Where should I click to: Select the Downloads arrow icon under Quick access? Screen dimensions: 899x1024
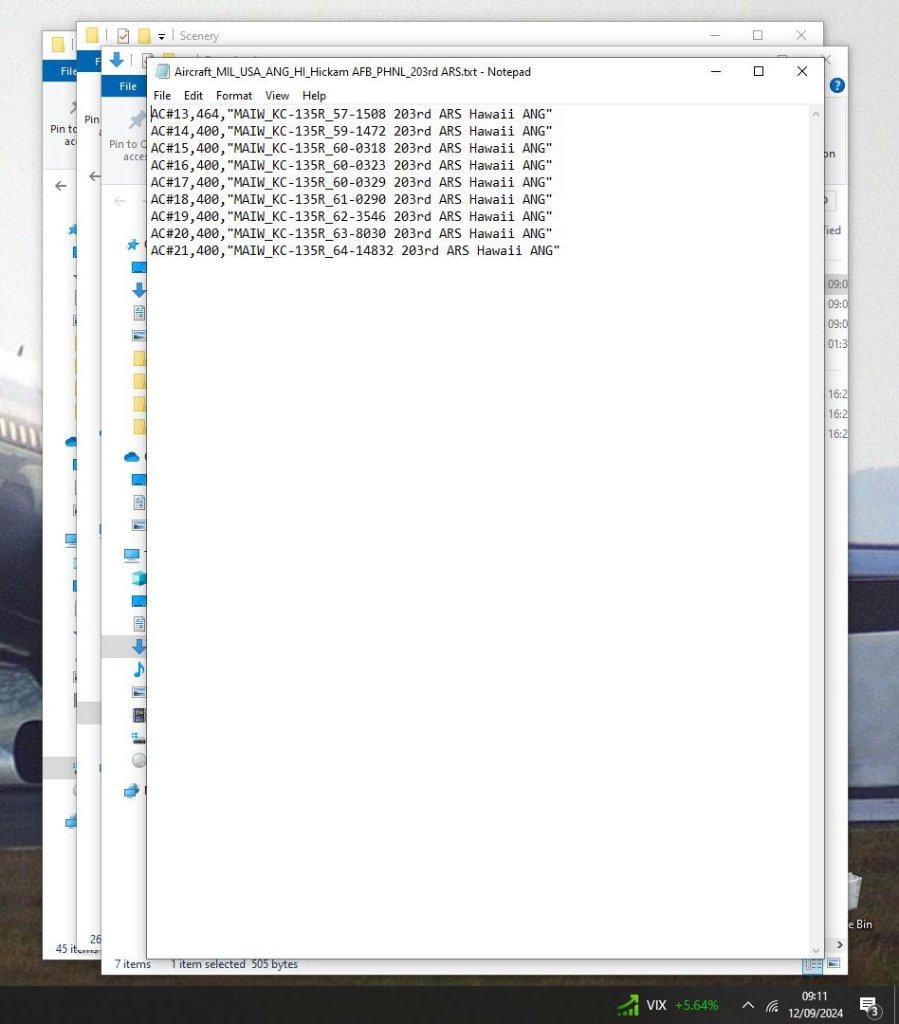(x=139, y=289)
